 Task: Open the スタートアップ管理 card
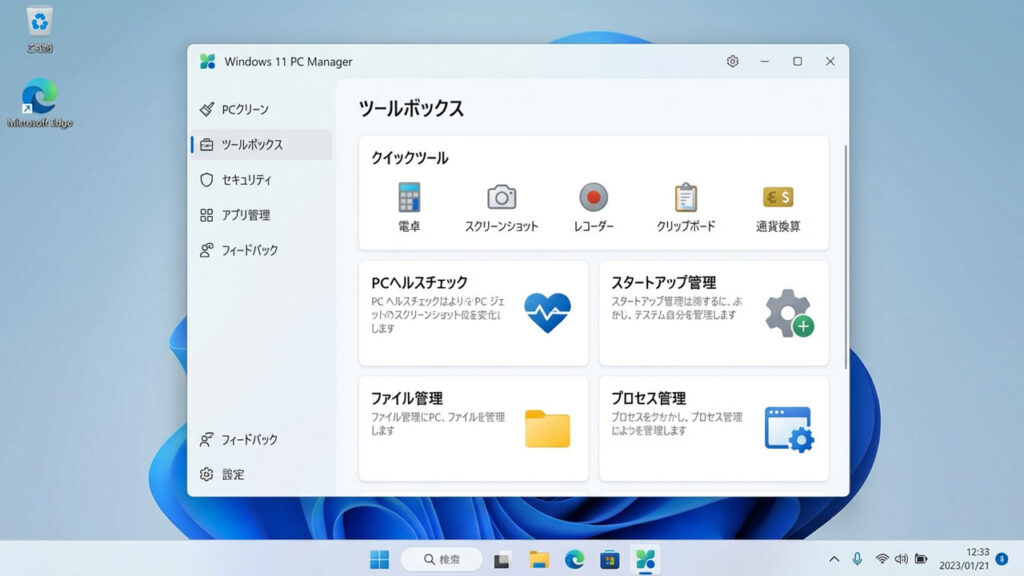(x=713, y=313)
